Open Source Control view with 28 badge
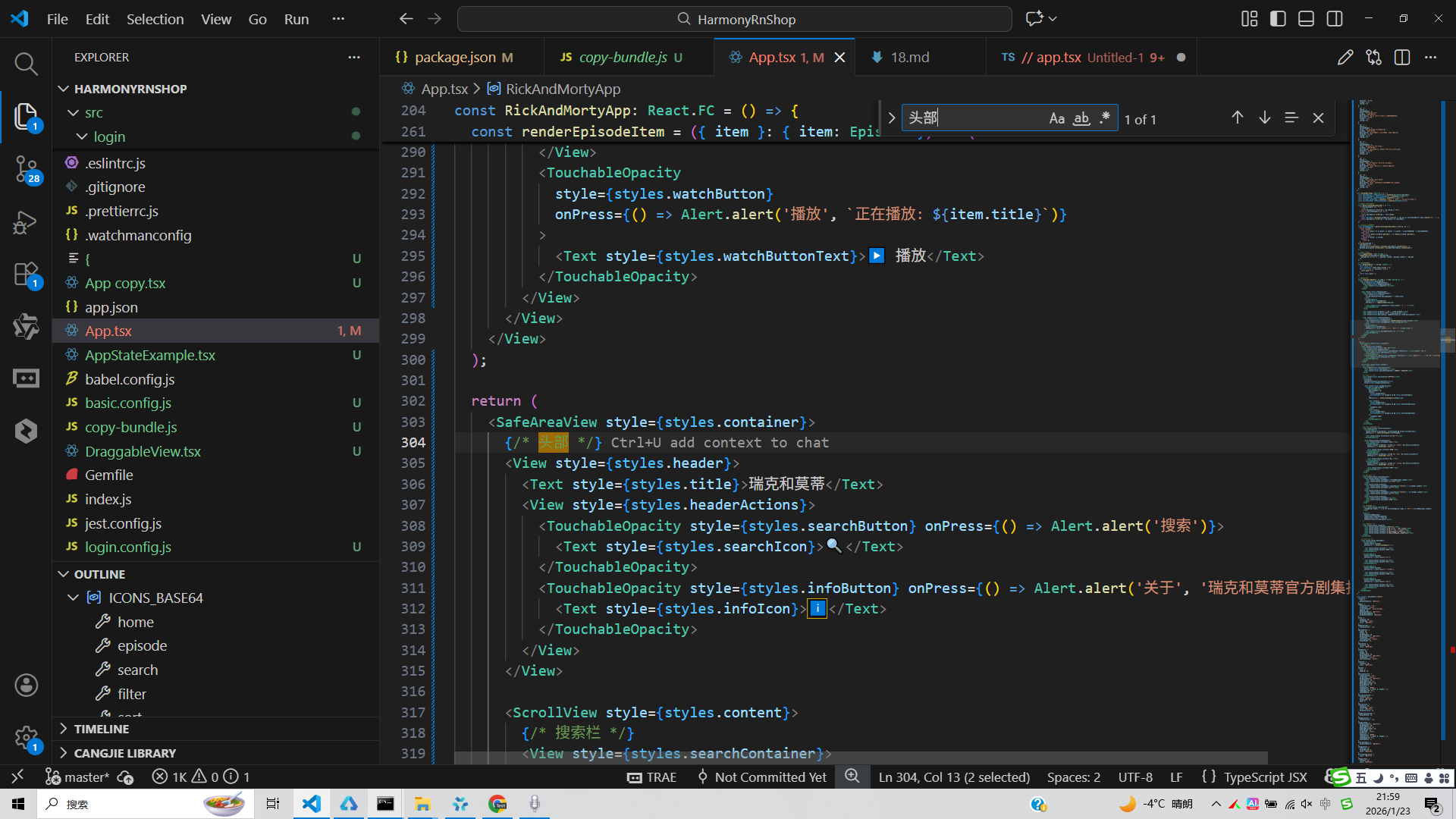The width and height of the screenshot is (1456, 819). [26, 168]
